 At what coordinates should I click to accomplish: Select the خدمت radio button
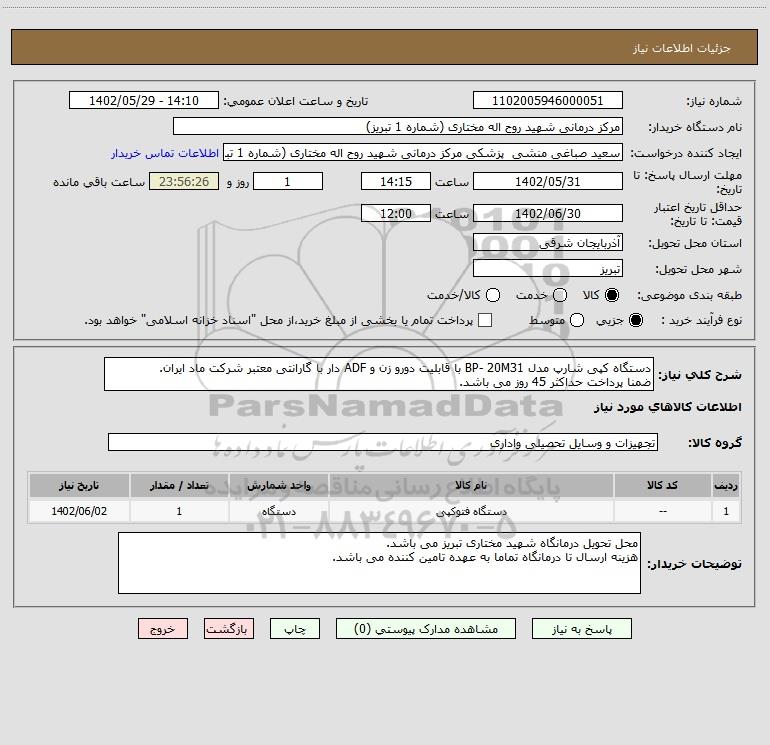pyautogui.click(x=560, y=295)
